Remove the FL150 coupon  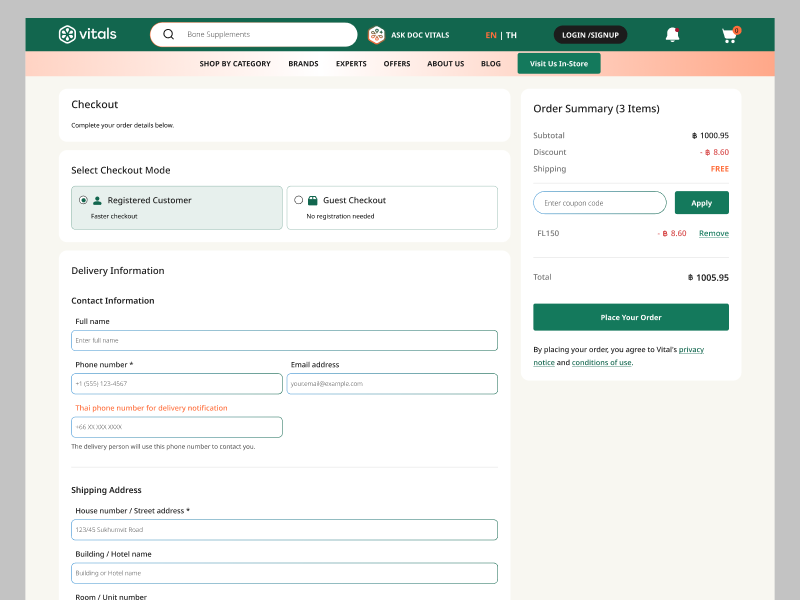pos(714,233)
